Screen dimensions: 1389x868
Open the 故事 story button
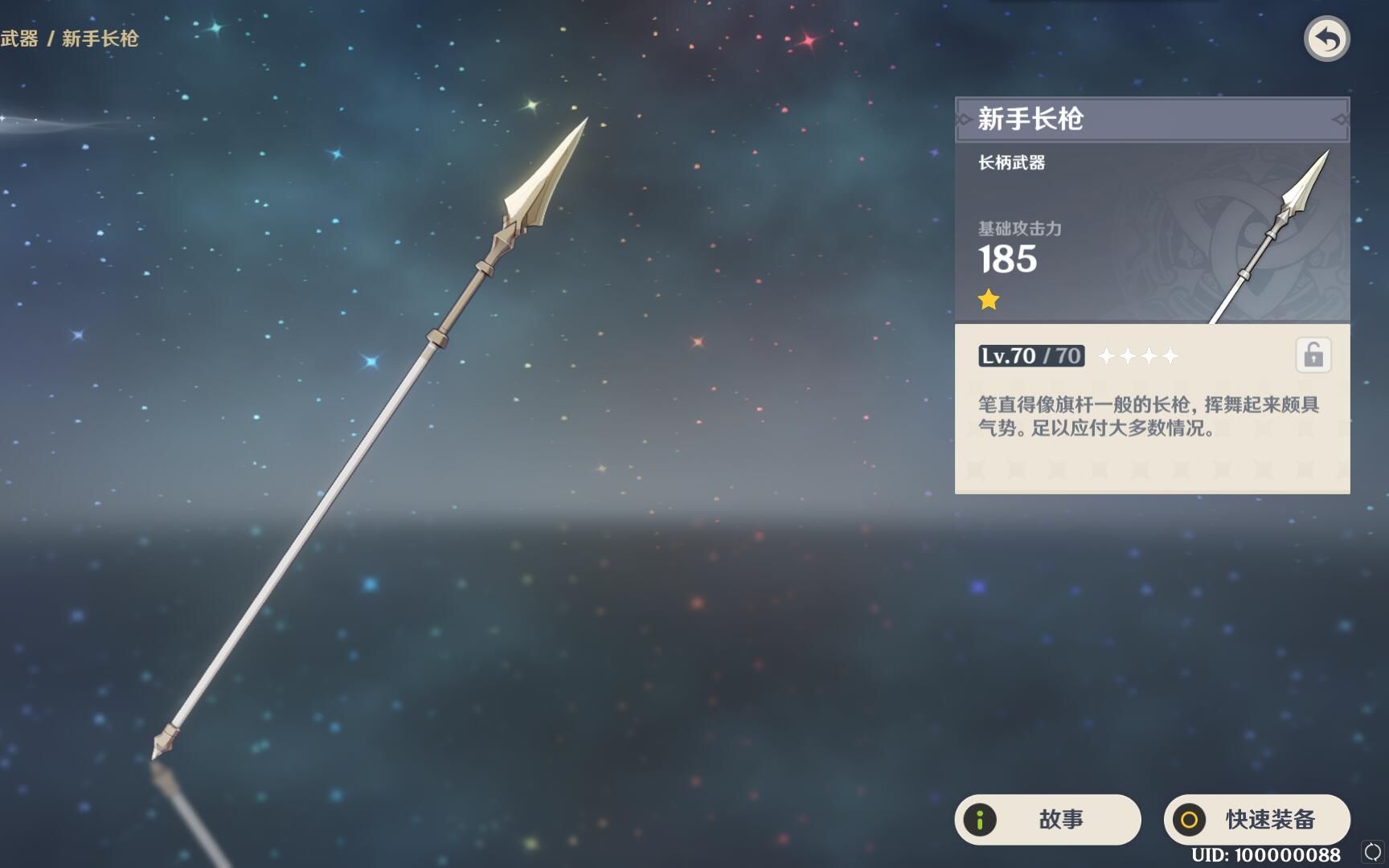point(1047,820)
